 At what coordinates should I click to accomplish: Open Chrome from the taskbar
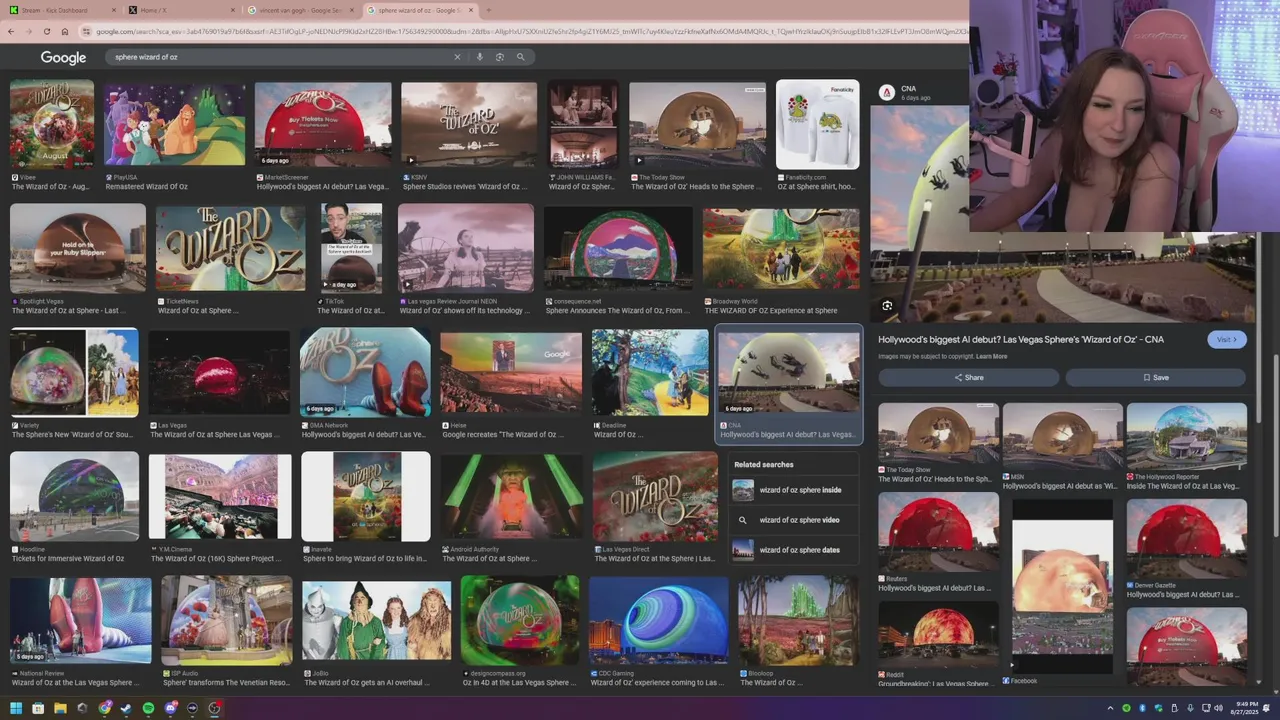pos(104,708)
